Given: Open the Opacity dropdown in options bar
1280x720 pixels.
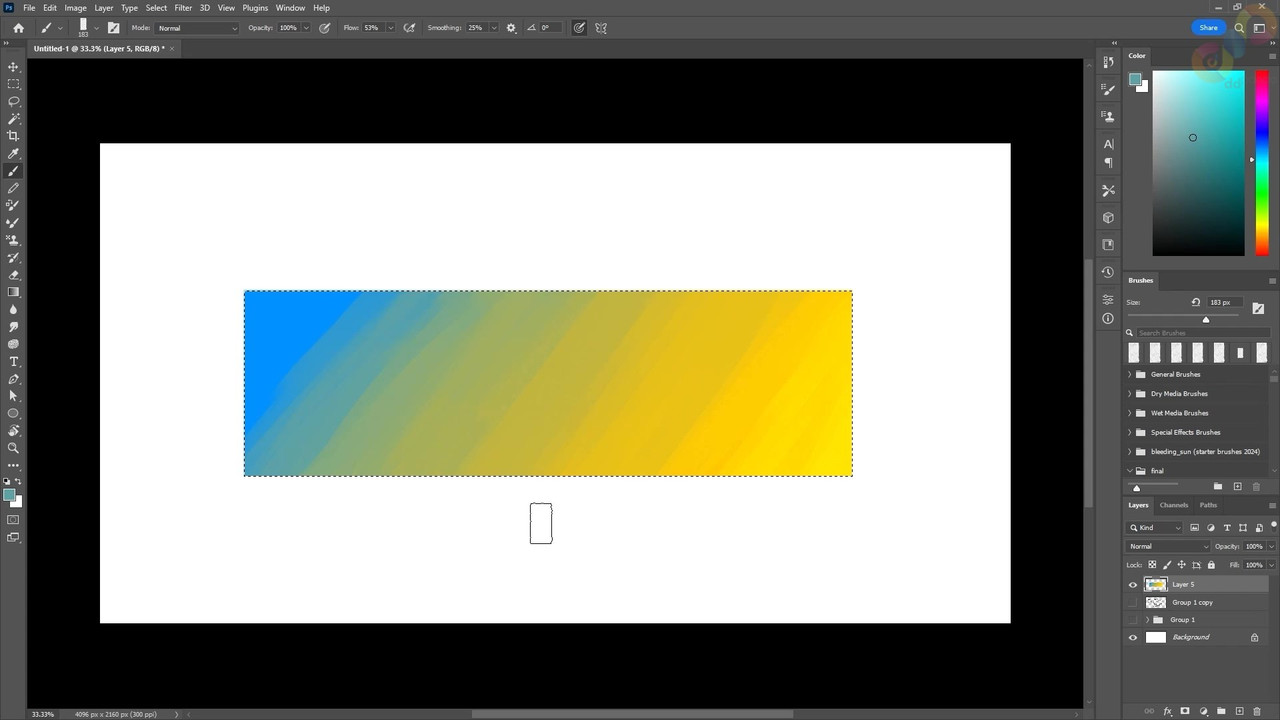Looking at the screenshot, I should pyautogui.click(x=306, y=28).
